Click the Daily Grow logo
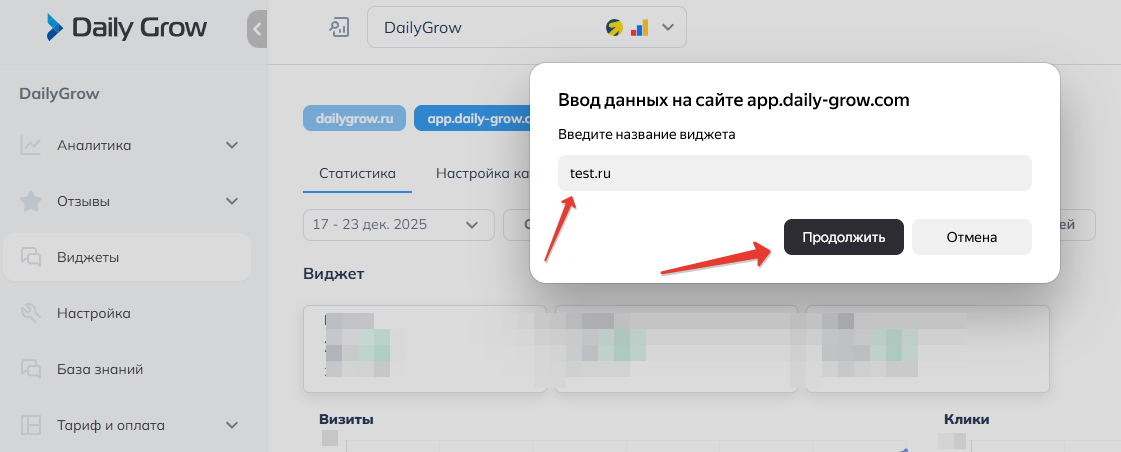Screen dimensions: 1121x452 tap(126, 28)
